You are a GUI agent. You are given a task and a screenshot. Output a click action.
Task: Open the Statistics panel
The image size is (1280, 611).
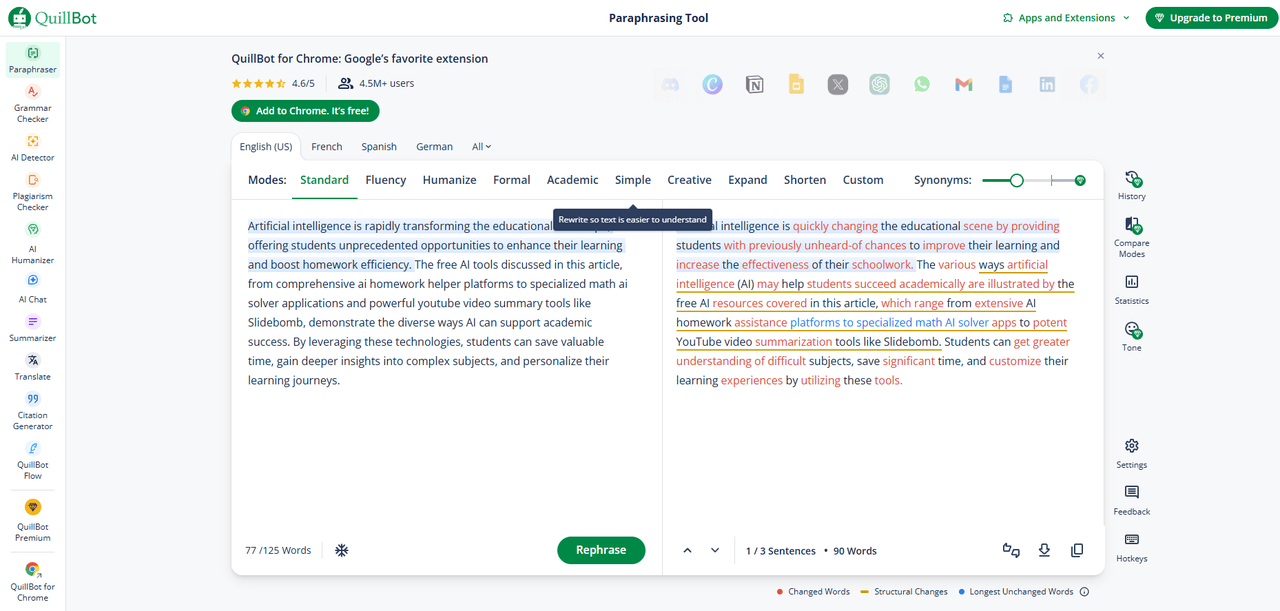1131,289
